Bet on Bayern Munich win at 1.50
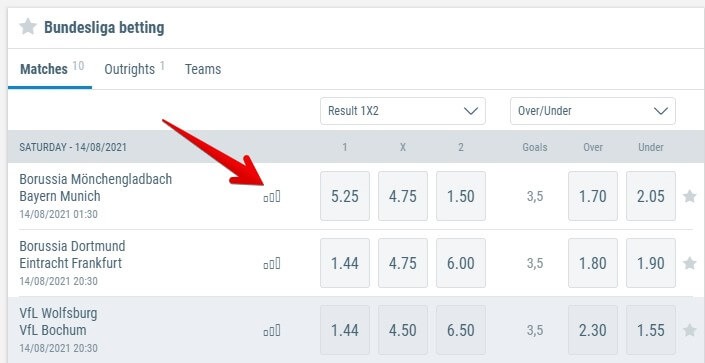Viewport: 705px width, 363px height. (461, 196)
